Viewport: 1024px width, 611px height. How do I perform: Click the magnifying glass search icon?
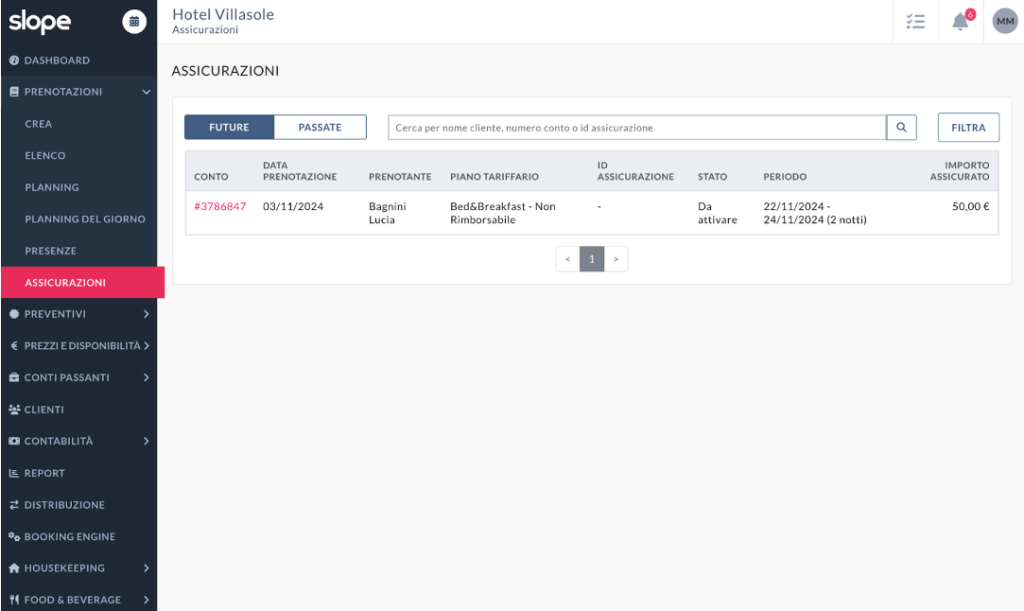pos(901,127)
